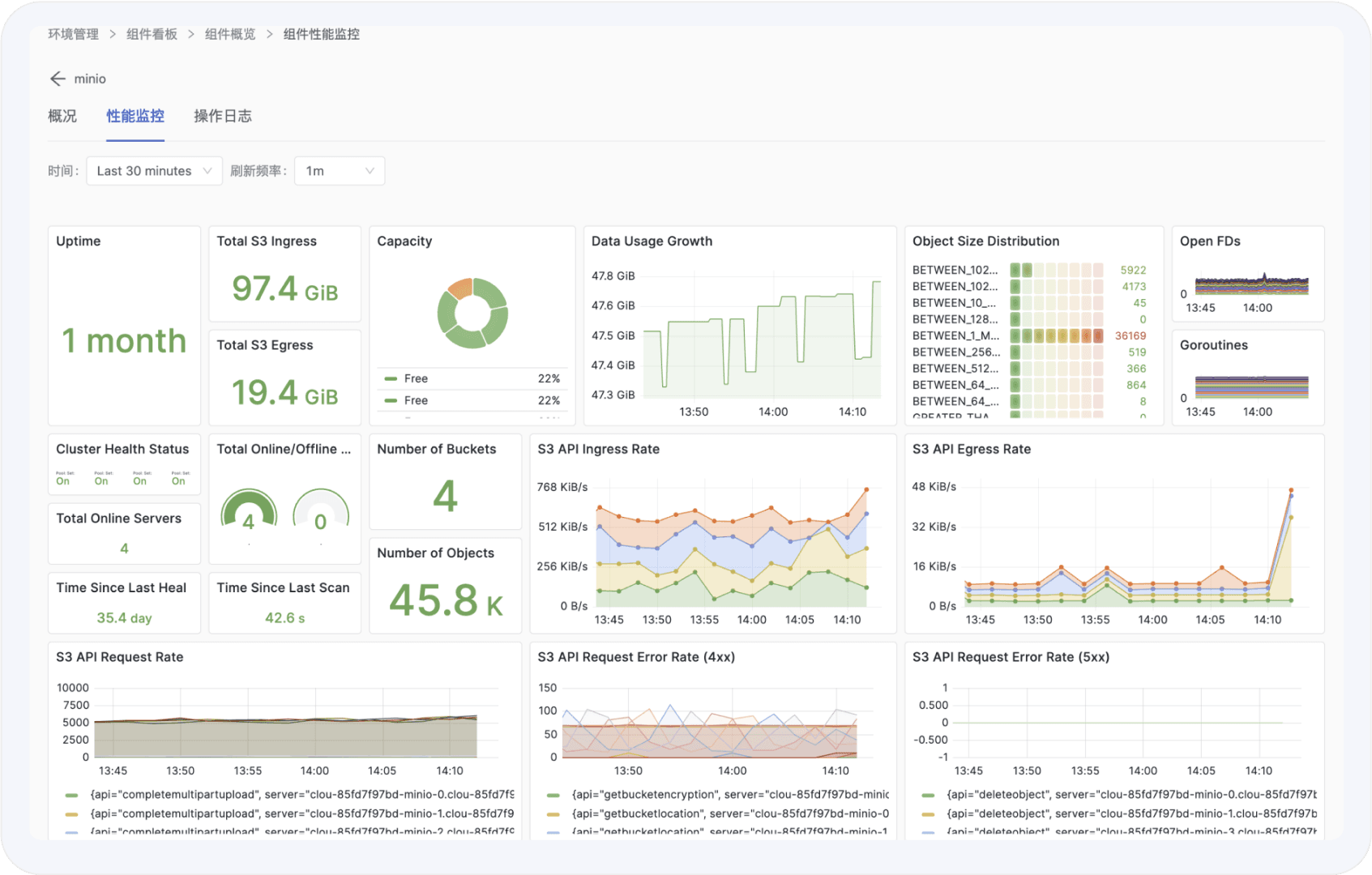Viewport: 1372px width, 875px height.
Task: Open the S3 API Ingress Rate panel title menu
Action: tap(598, 449)
